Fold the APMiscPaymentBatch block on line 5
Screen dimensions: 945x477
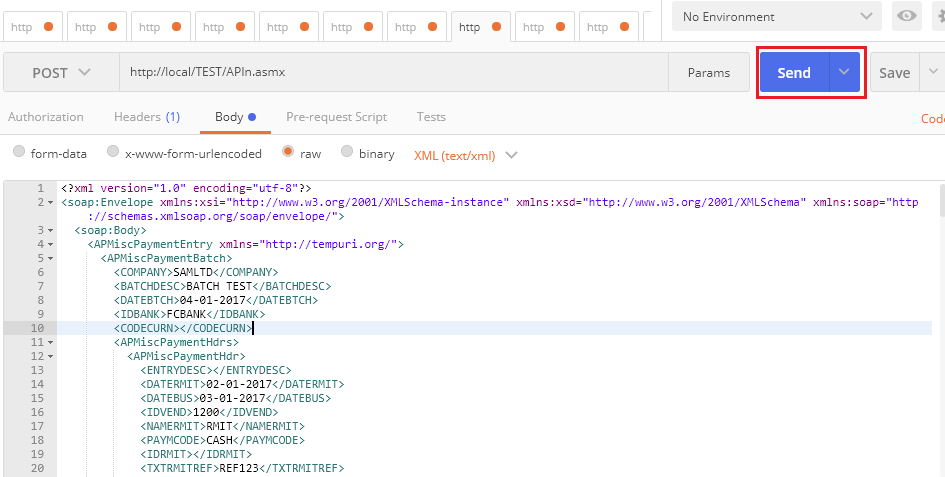click(50, 258)
